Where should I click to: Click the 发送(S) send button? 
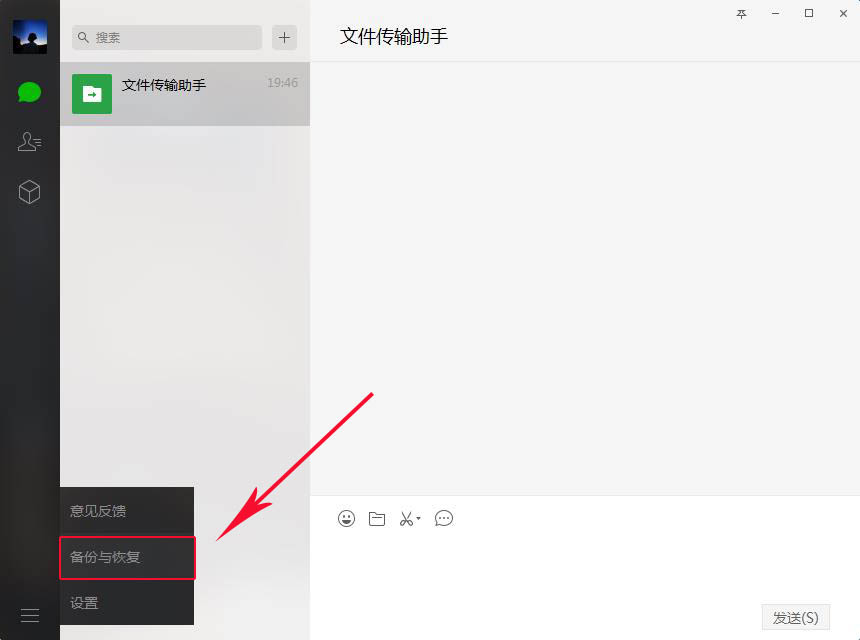[795, 616]
